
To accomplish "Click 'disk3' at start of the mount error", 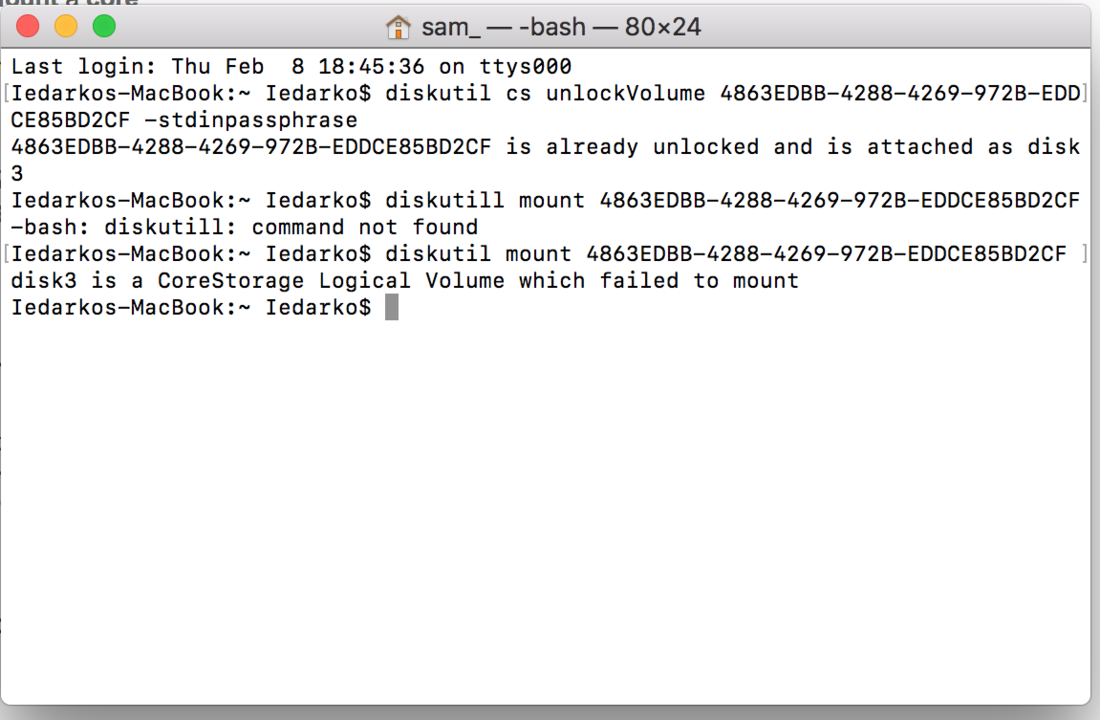I will pyautogui.click(x=43, y=281).
